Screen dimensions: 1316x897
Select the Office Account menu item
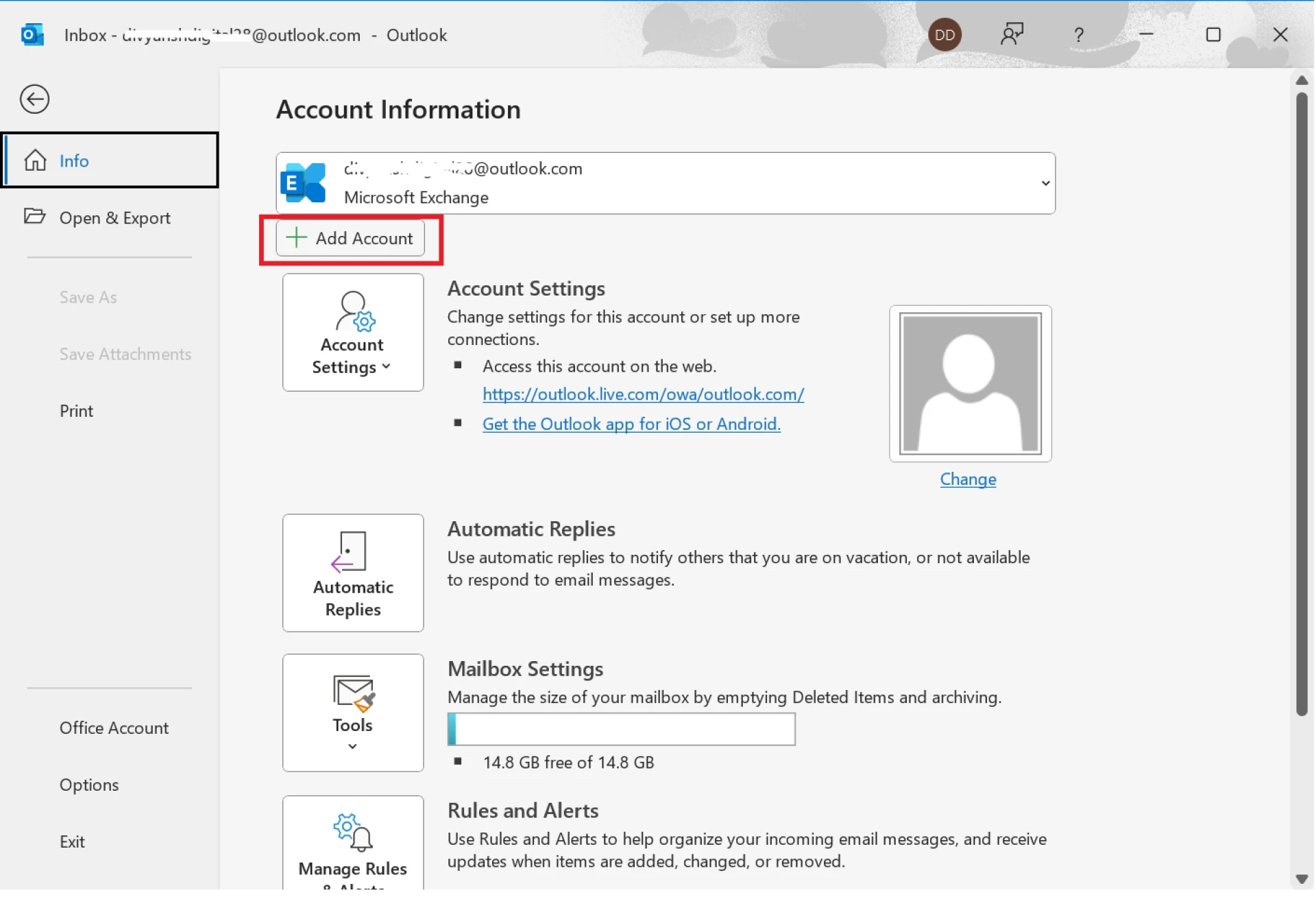tap(114, 728)
